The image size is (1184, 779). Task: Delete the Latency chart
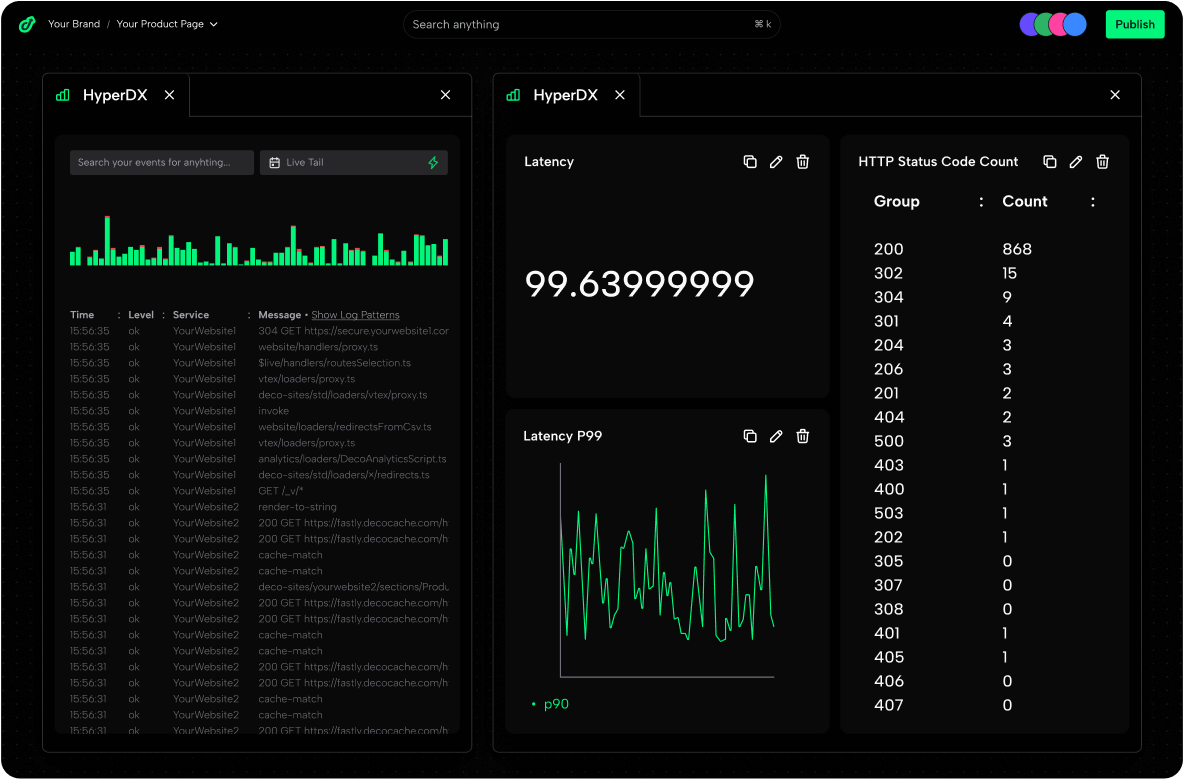point(803,162)
